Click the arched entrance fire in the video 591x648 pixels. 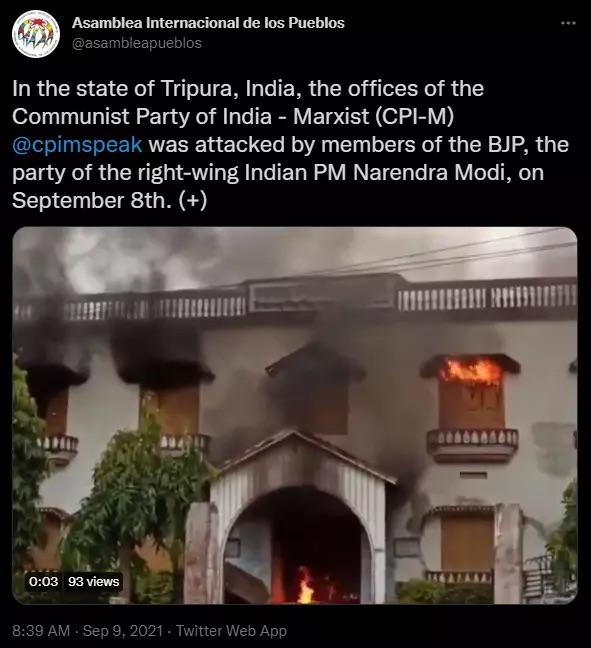click(x=304, y=586)
